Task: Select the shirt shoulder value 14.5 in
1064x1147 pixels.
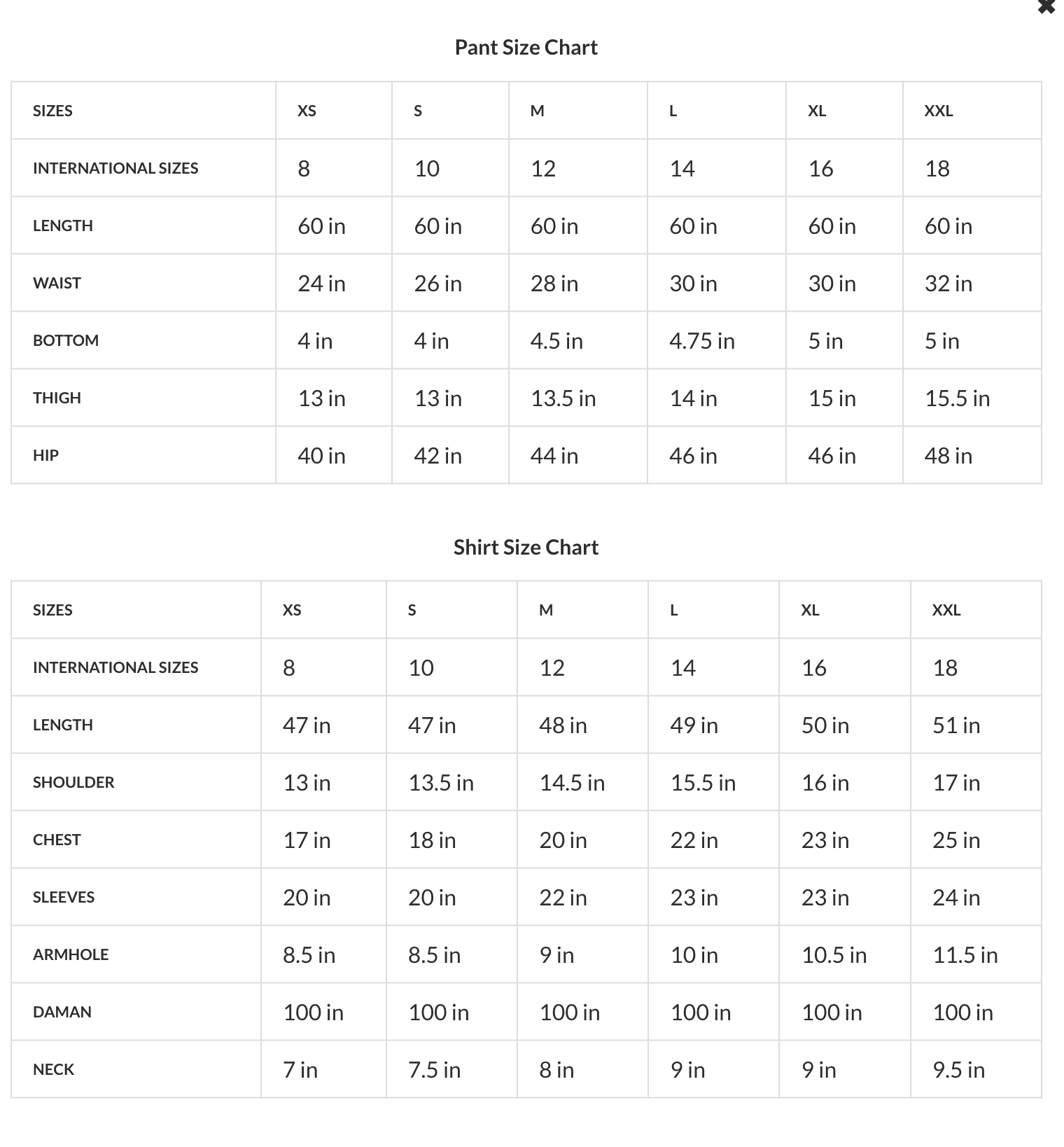Action: (572, 782)
